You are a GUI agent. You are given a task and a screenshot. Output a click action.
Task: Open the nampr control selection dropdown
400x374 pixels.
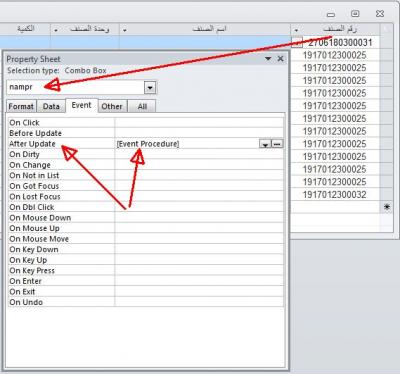tap(150, 88)
